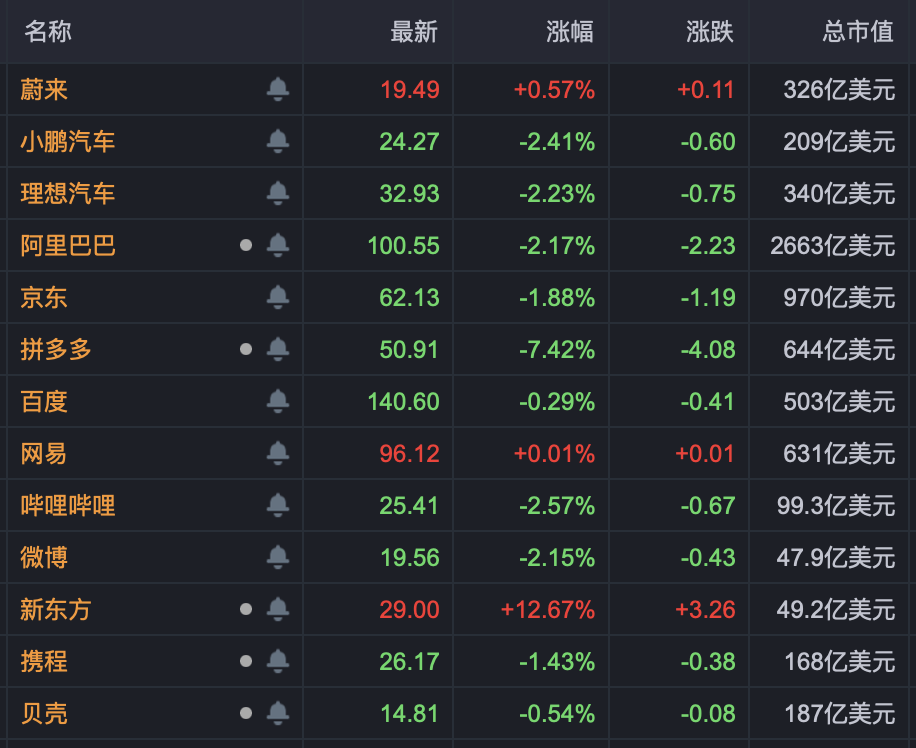Click the 涨跌 column header

click(710, 32)
